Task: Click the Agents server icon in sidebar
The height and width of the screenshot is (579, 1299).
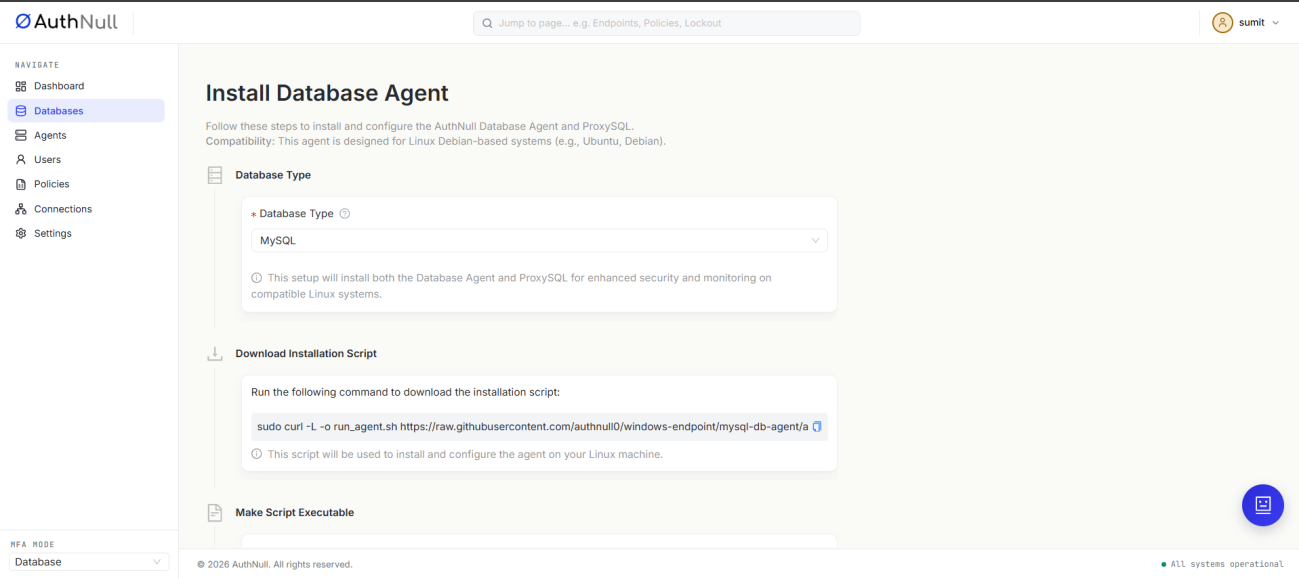Action: point(21,135)
